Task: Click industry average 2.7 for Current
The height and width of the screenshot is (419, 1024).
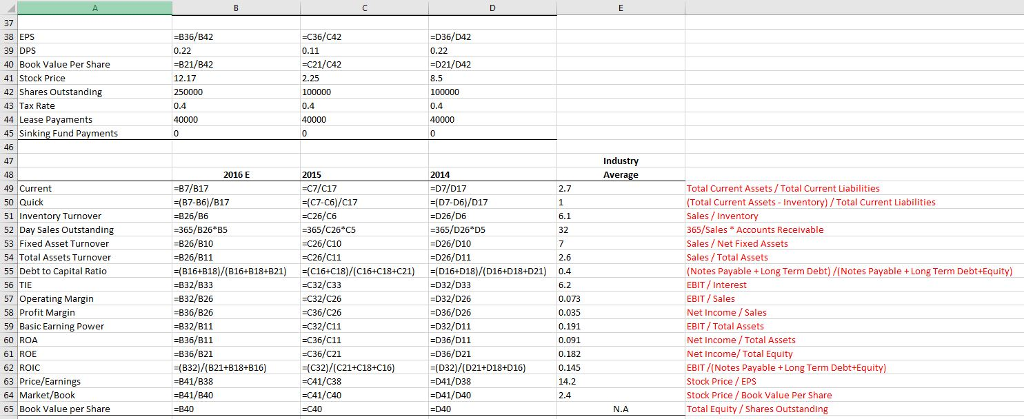Action: point(621,188)
